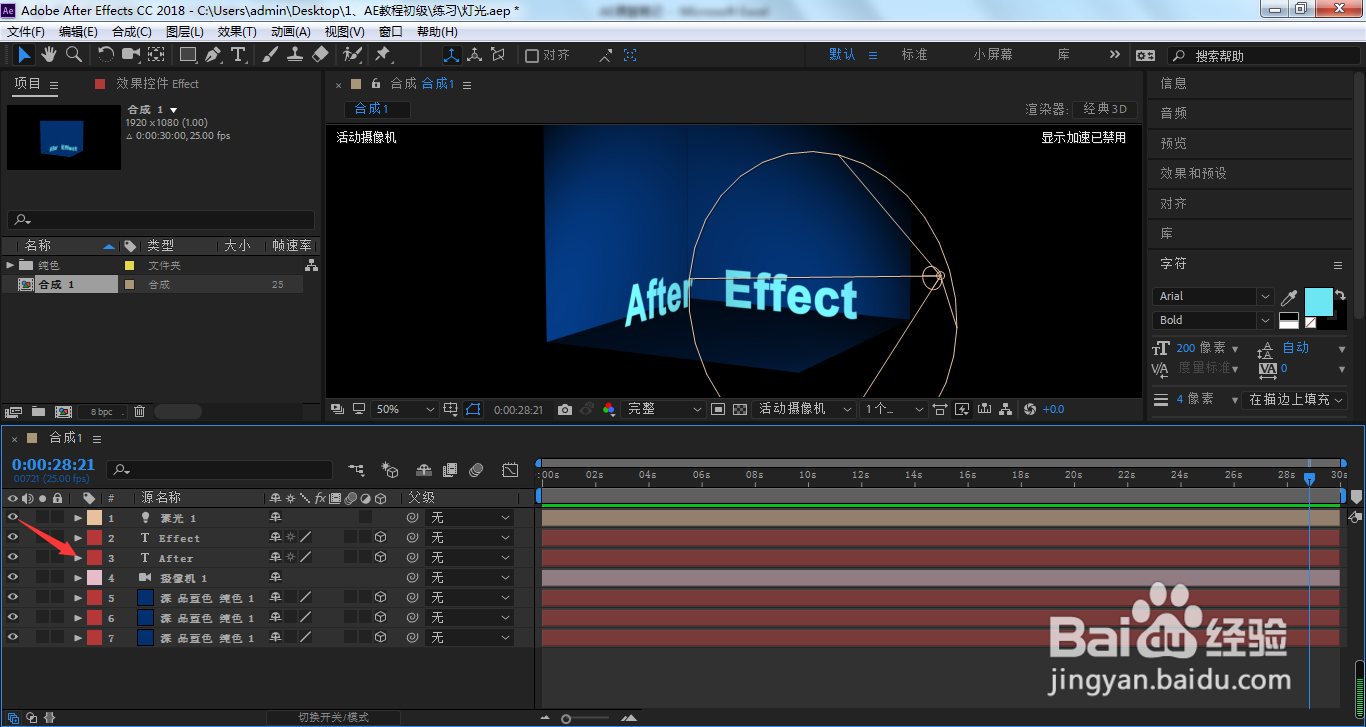
Task: Click 切换开关/模式 at timeline bottom
Action: [x=333, y=717]
